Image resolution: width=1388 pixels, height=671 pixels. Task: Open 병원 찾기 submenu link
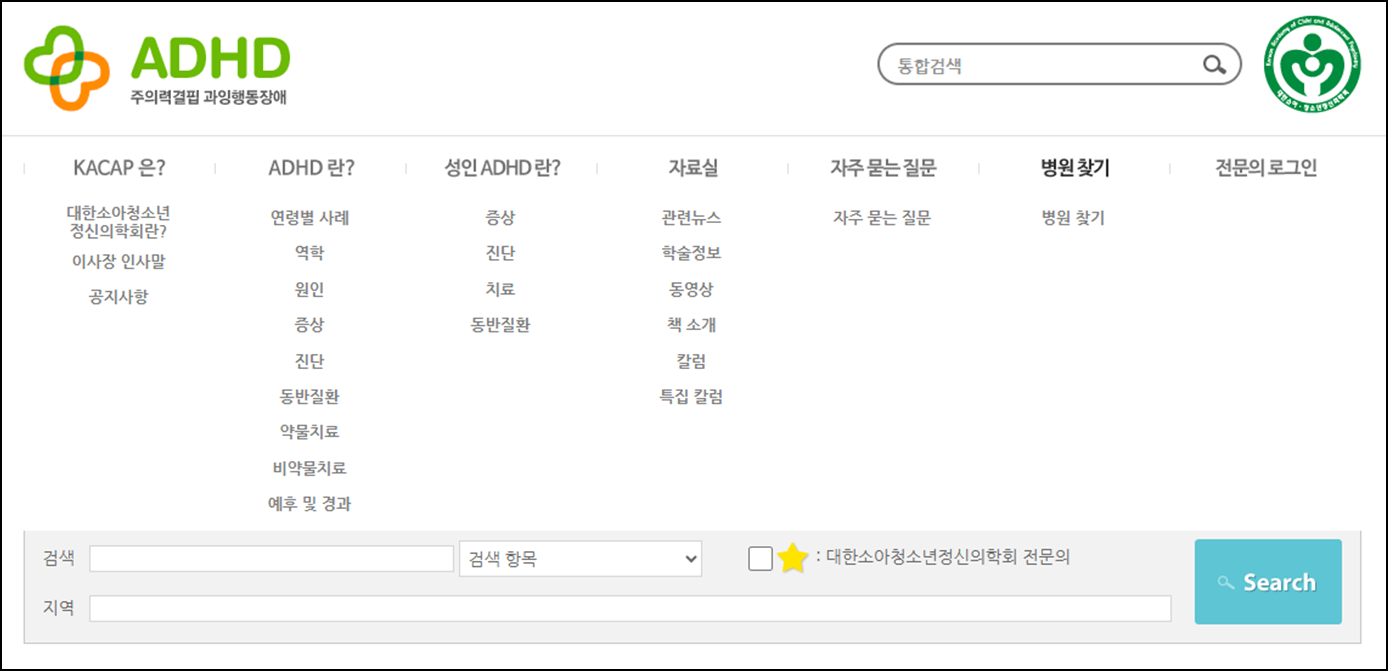coord(1073,218)
